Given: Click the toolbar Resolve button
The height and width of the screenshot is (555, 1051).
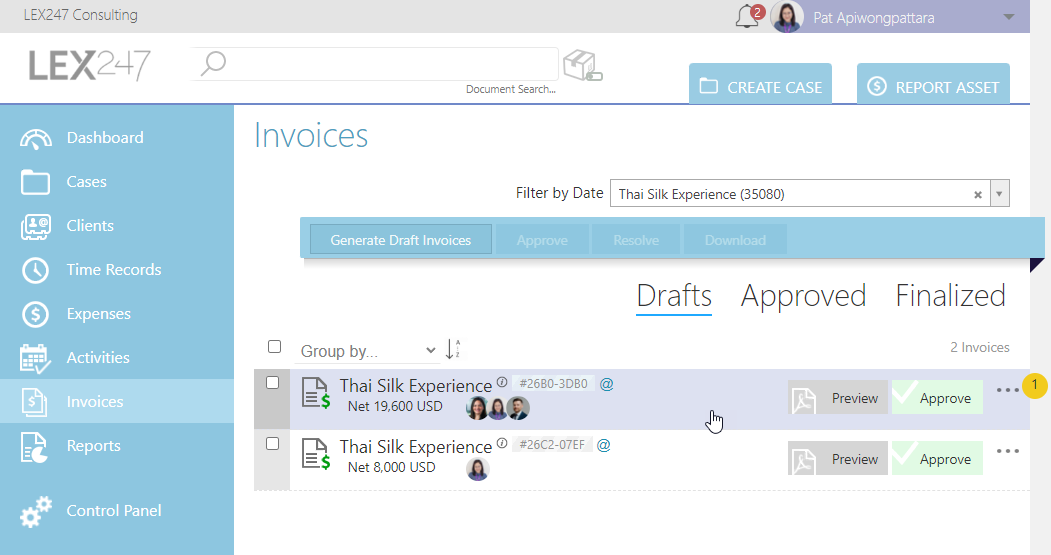Looking at the screenshot, I should [x=636, y=240].
